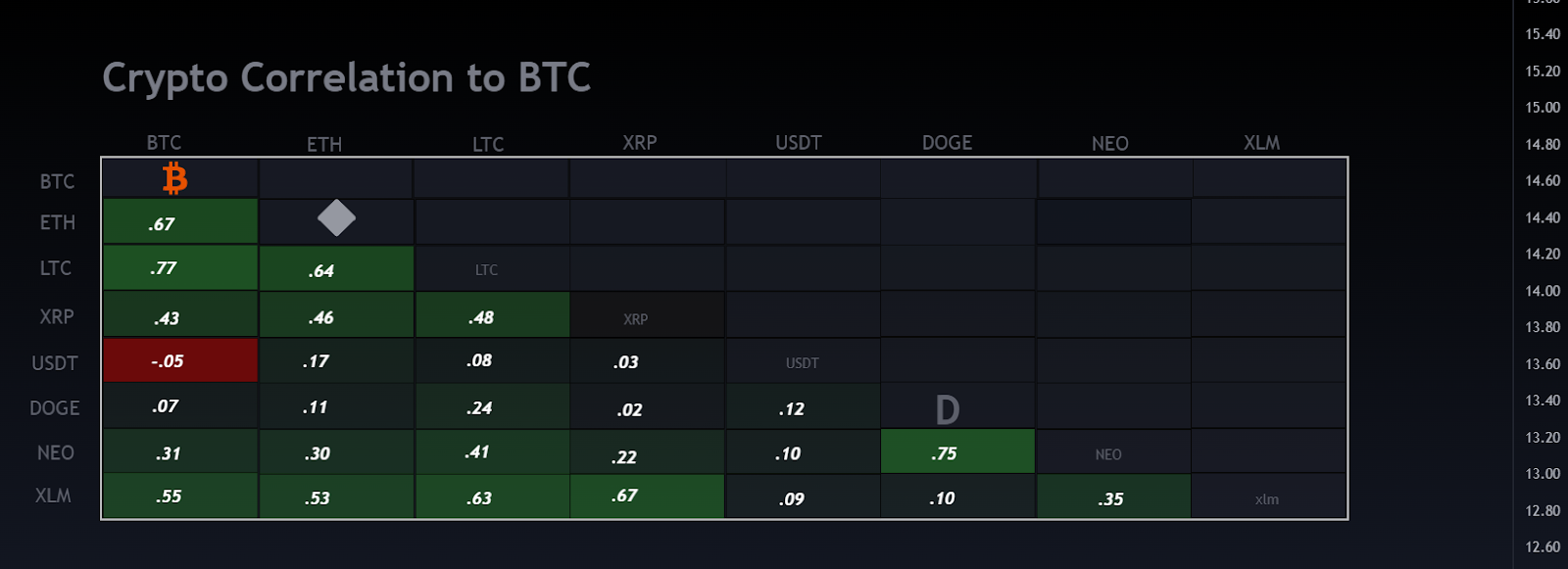Select the .75 NEO-DOGE correlation cell
This screenshot has width=1568, height=569.
pyautogui.click(x=957, y=451)
